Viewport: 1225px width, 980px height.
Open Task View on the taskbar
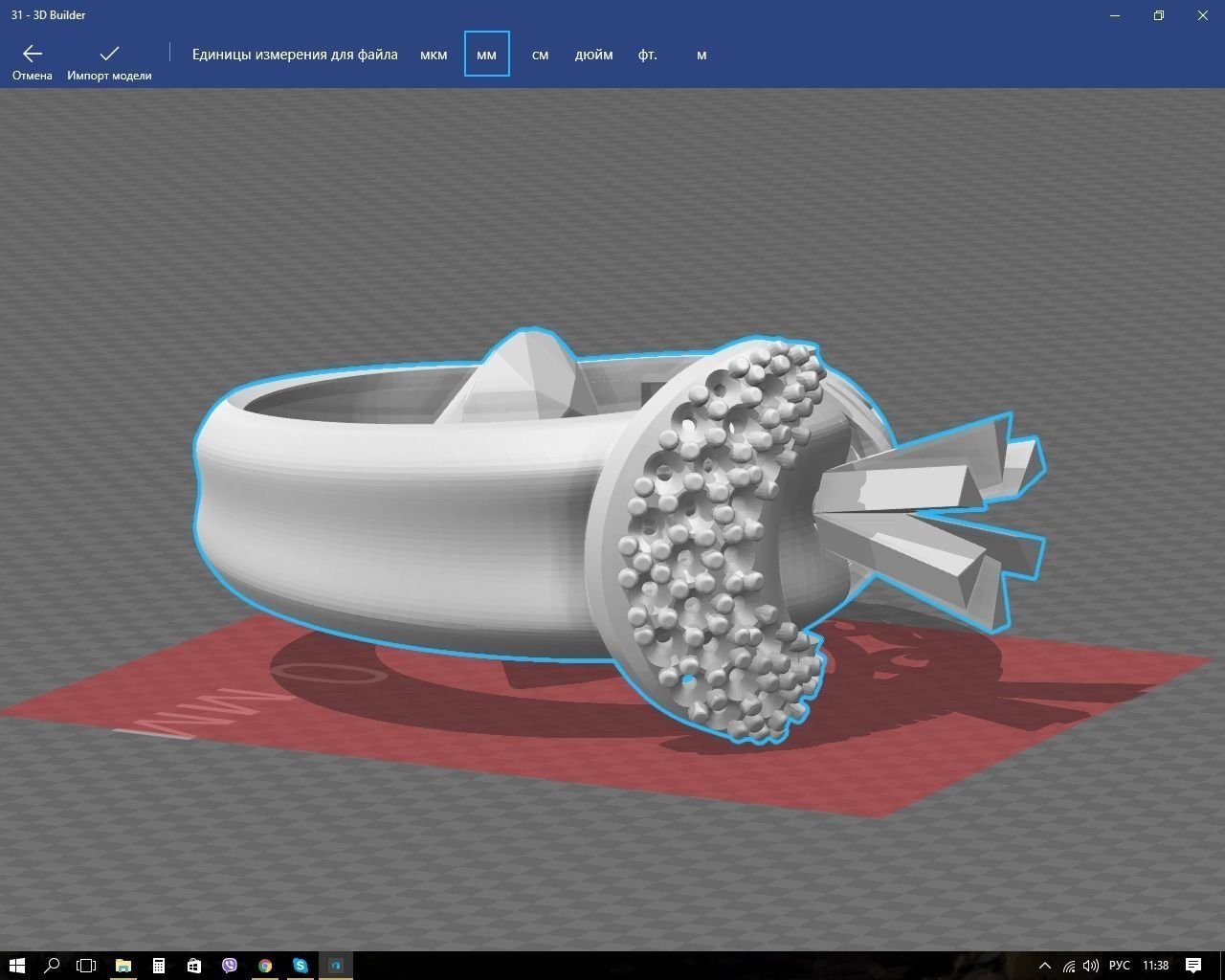(86, 966)
